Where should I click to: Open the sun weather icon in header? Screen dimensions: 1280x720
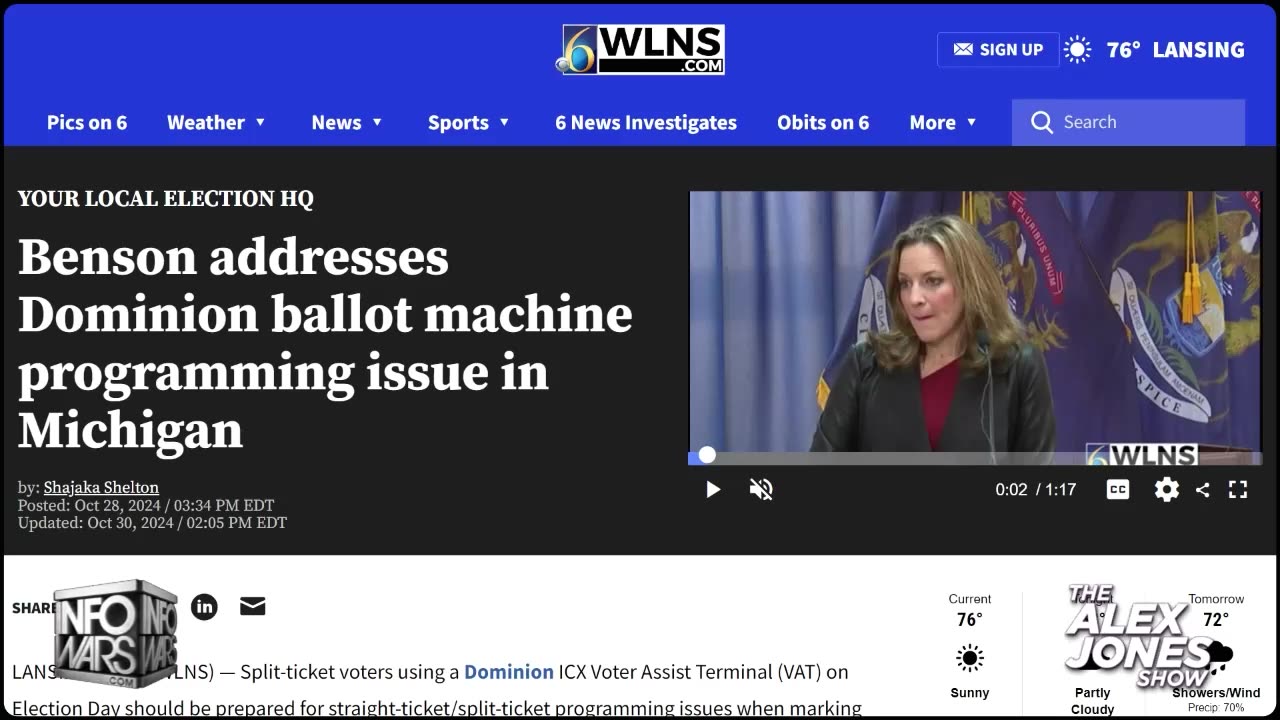pyautogui.click(x=1077, y=49)
